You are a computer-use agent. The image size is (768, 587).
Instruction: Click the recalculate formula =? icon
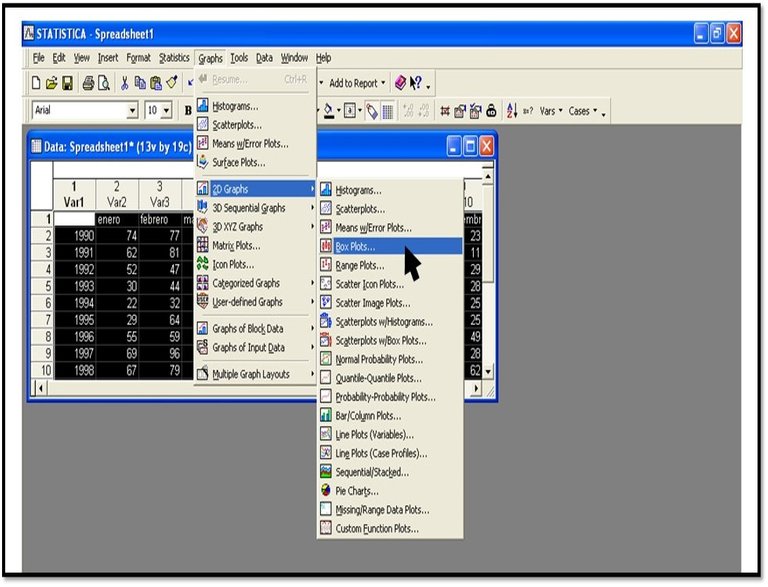click(x=528, y=111)
